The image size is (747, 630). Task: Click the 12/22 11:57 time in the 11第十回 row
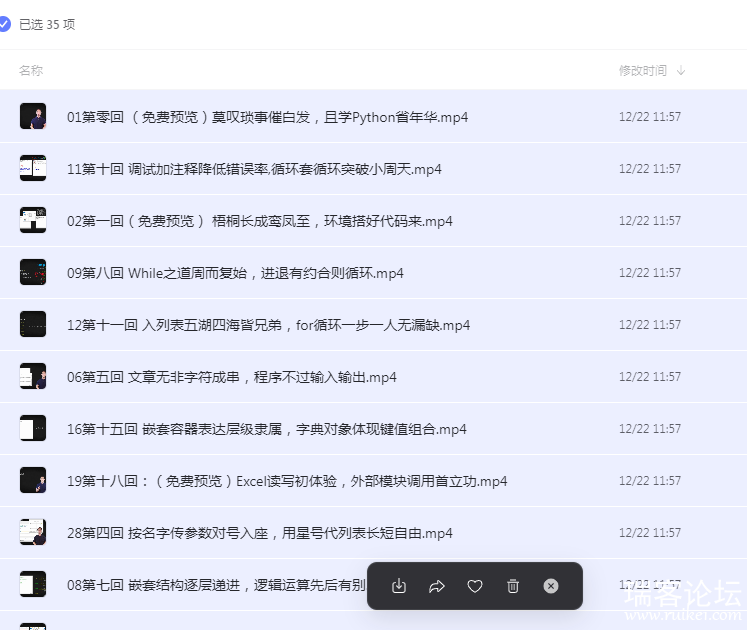click(650, 169)
